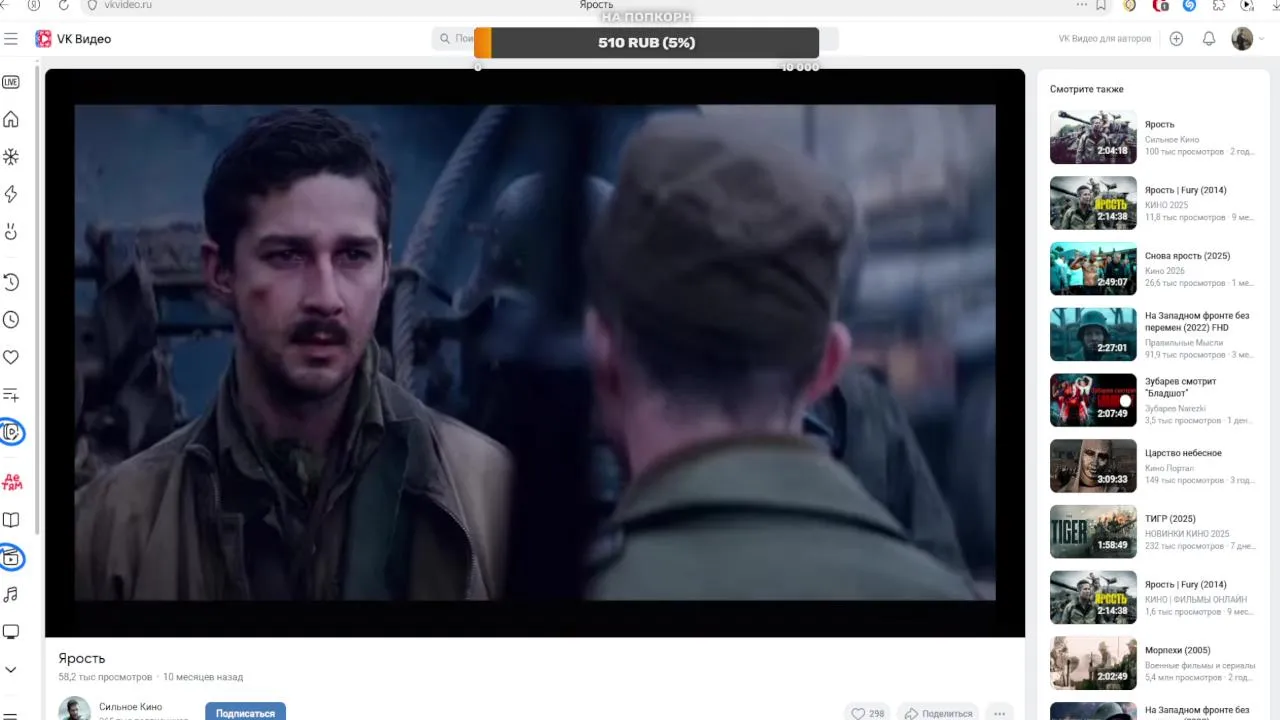Open 'Царство небесное' recommended video thumbnail

pos(1093,466)
